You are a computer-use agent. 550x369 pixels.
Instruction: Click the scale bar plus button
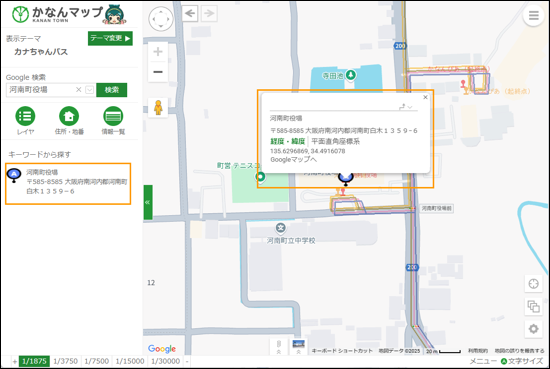[x=15, y=361]
